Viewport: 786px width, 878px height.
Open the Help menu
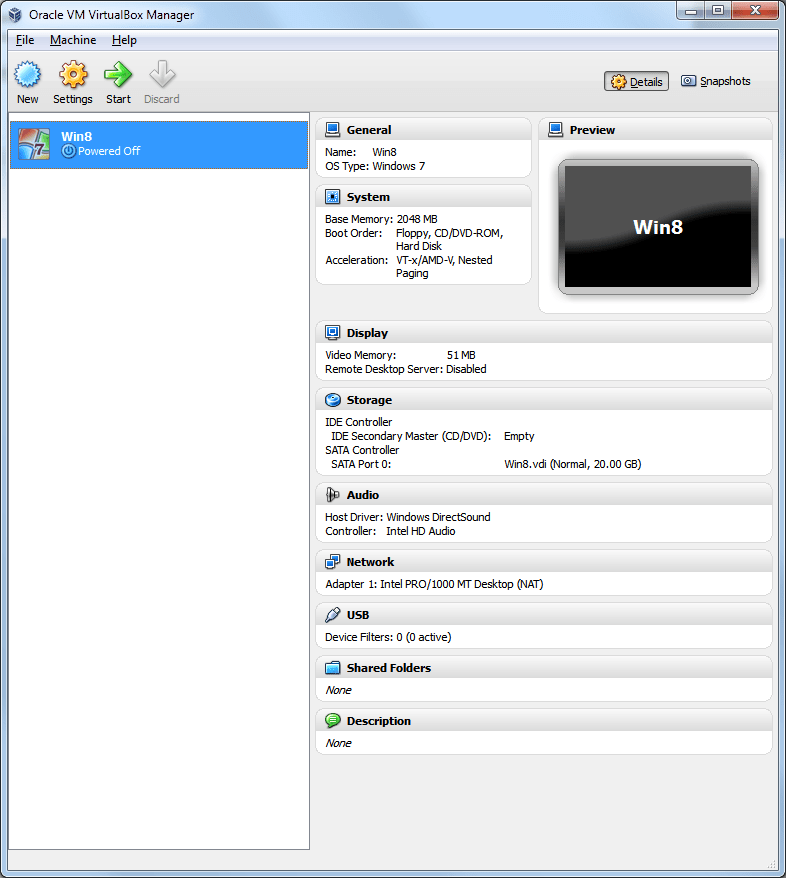tap(124, 40)
